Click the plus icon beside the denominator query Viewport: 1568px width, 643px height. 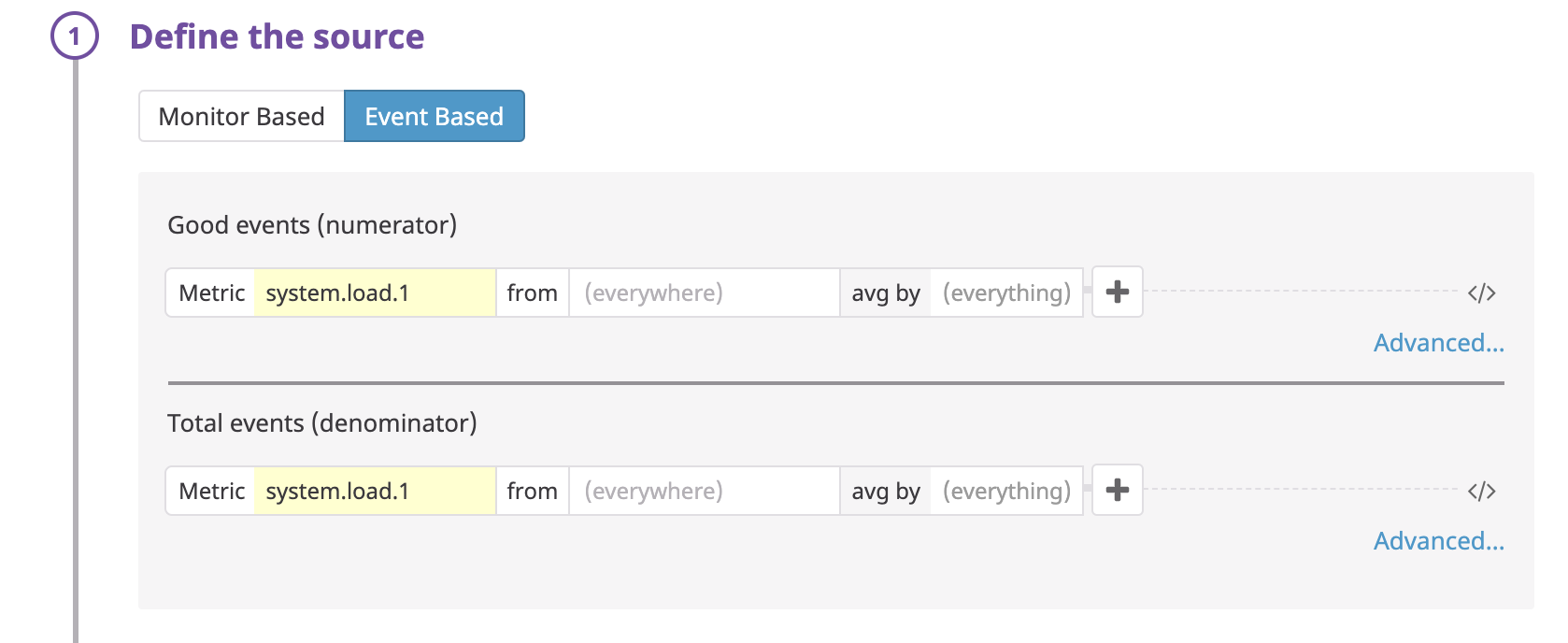1117,490
